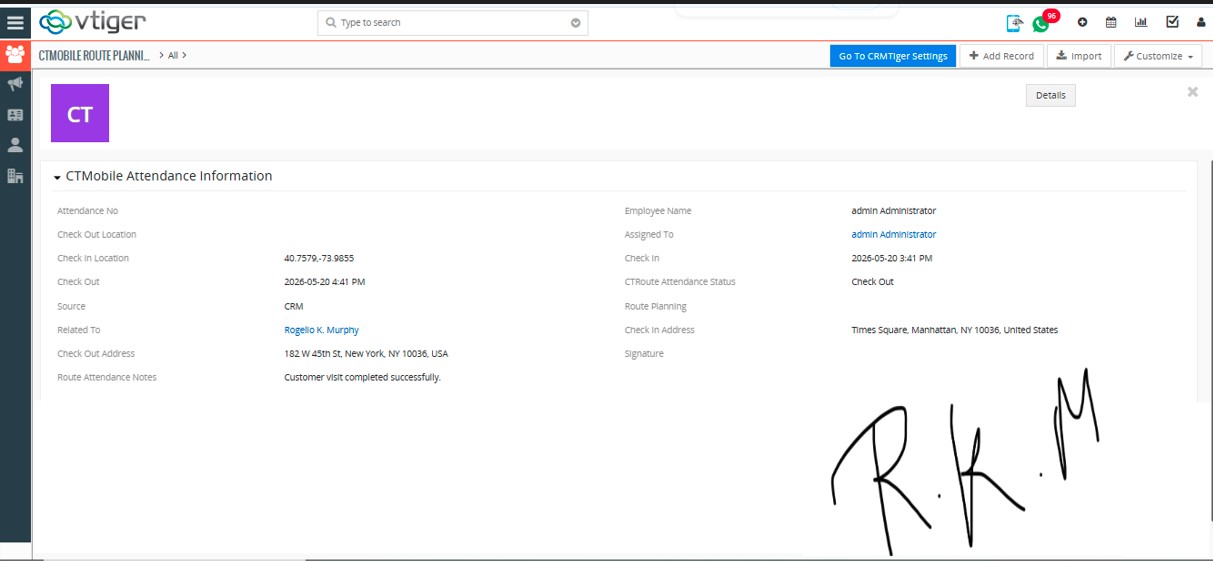1213x562 pixels.
Task: Open the user profile icon
Action: tap(1201, 22)
